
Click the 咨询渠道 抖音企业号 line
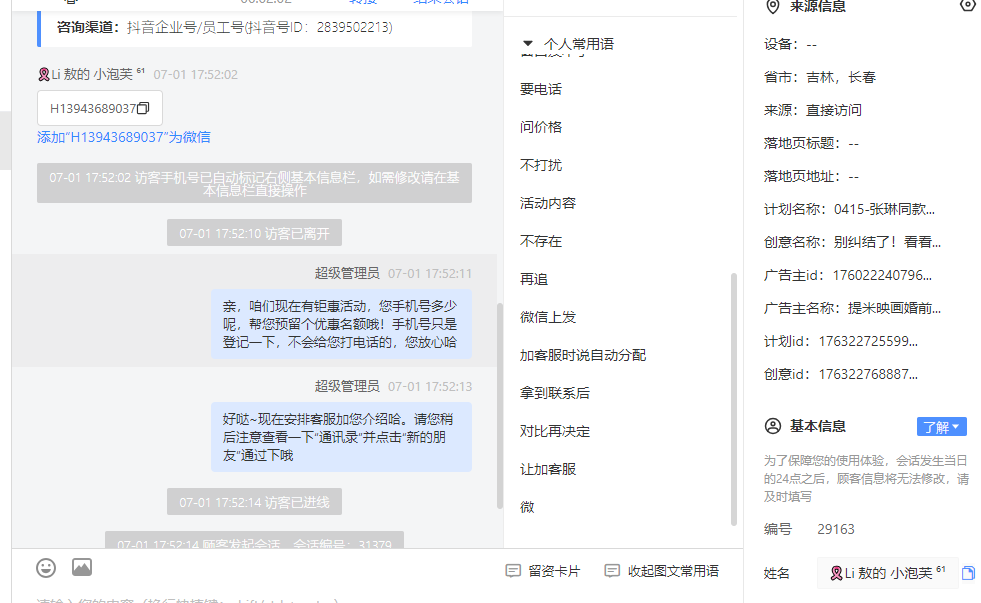pos(225,28)
